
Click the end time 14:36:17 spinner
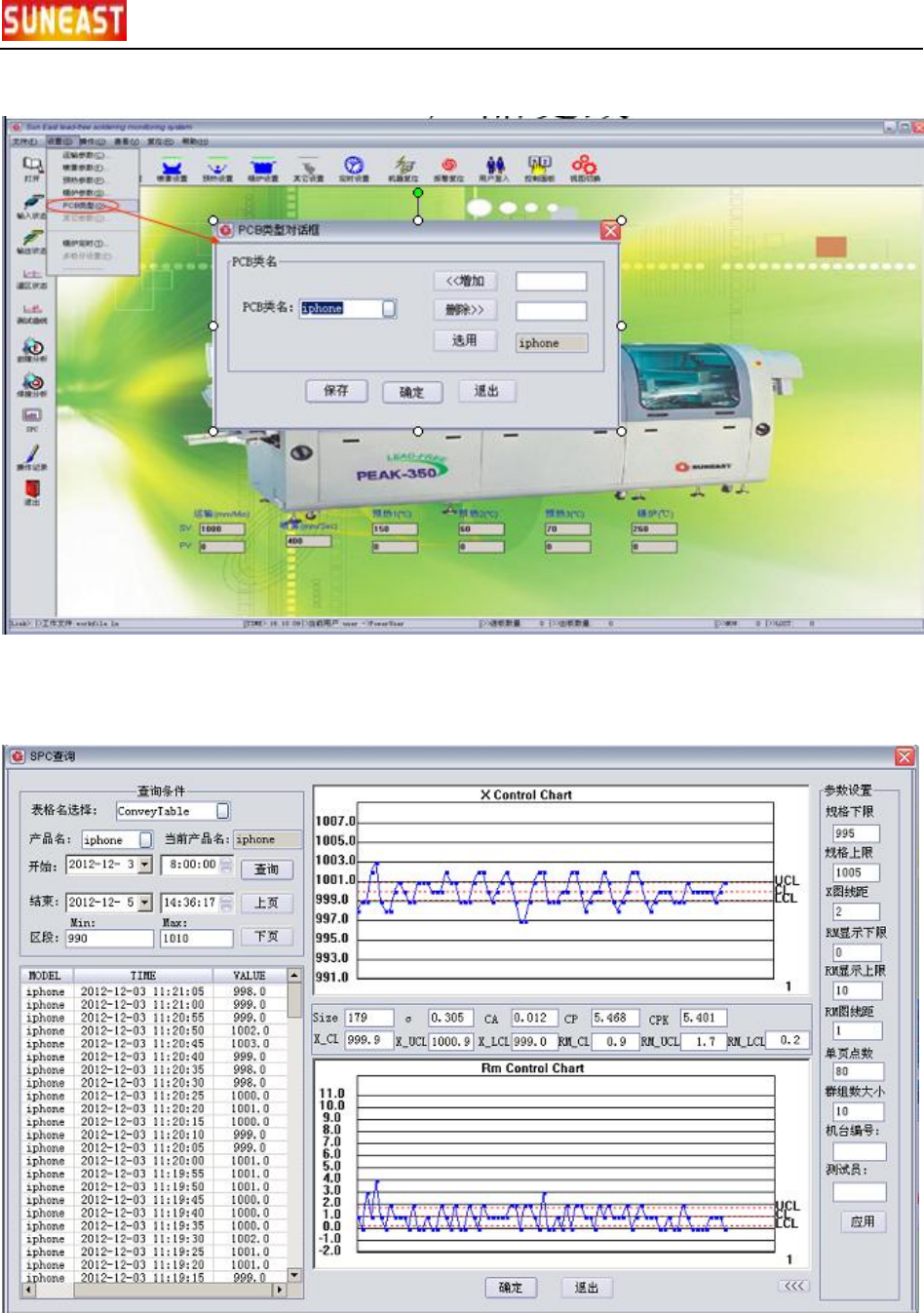(226, 903)
